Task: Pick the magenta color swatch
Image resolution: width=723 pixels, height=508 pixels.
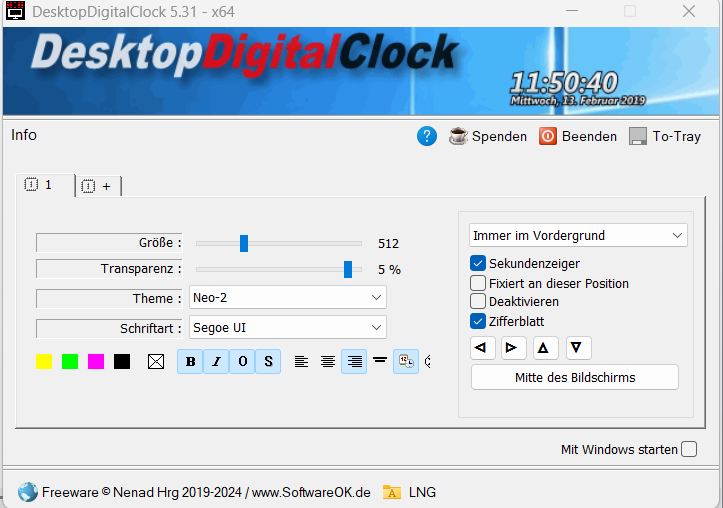Action: [96, 361]
